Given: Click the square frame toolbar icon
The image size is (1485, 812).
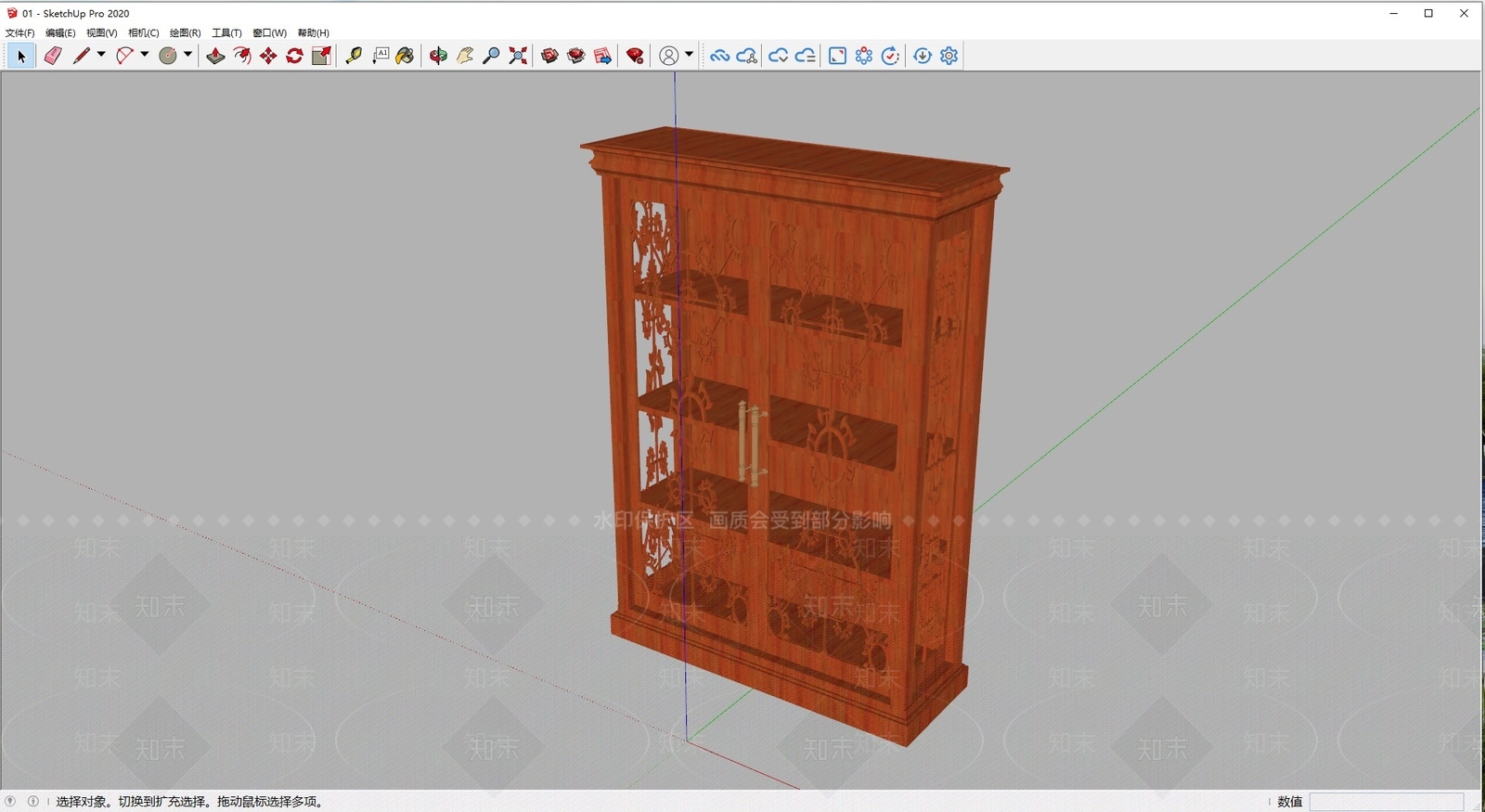Looking at the screenshot, I should click(x=837, y=57).
